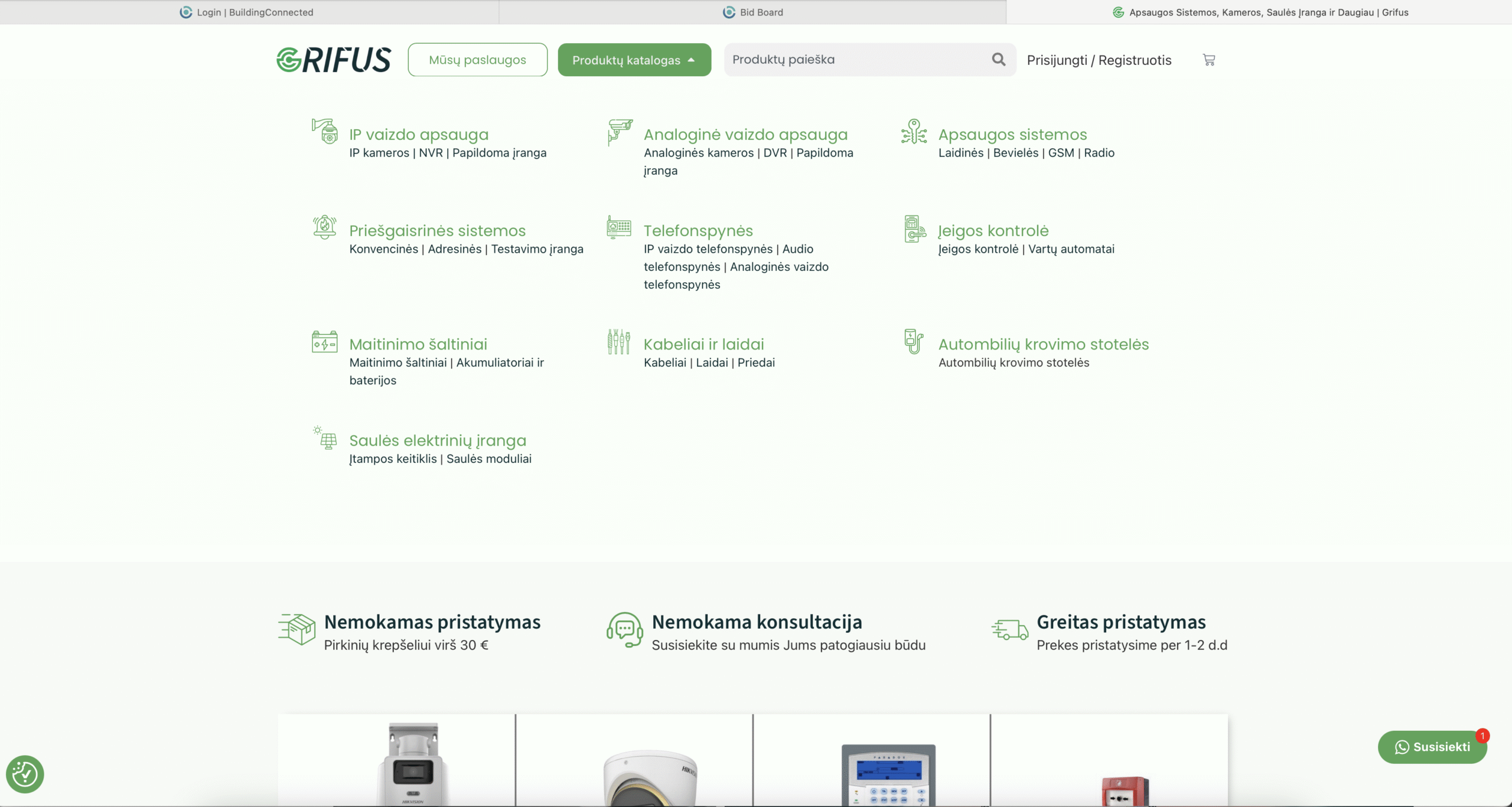This screenshot has width=1512, height=807.
Task: Collapse the Produktų katalogas dropdown
Action: coord(634,60)
